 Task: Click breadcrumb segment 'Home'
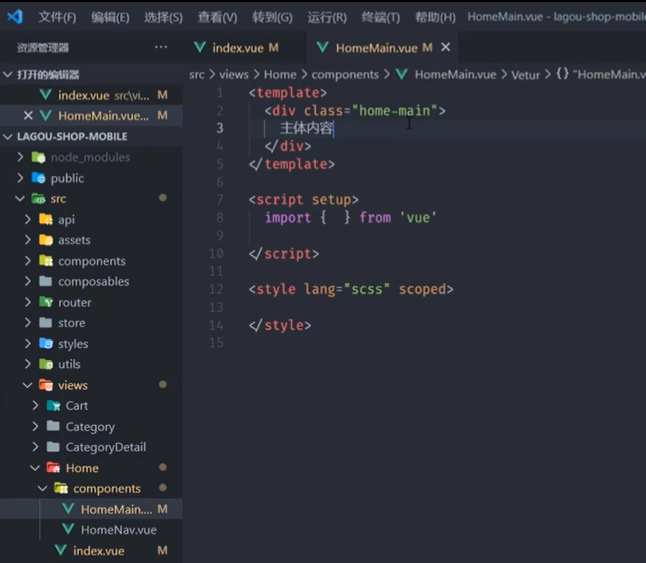(280, 75)
